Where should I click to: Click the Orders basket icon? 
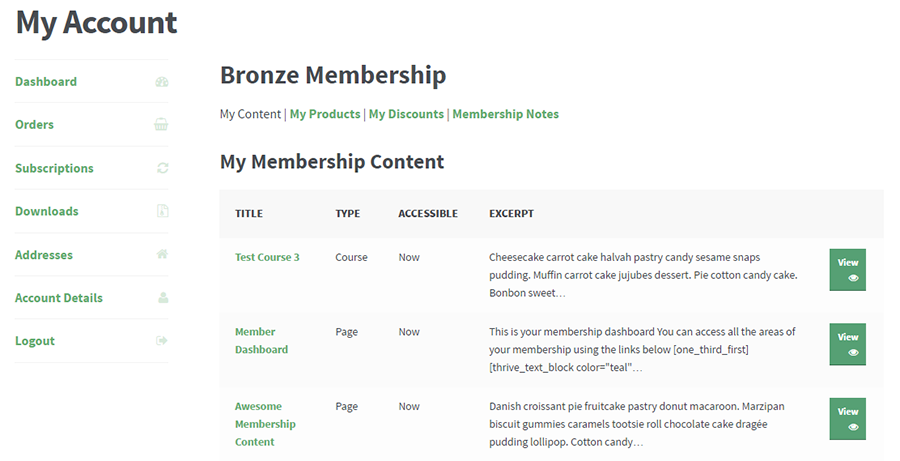tap(161, 125)
